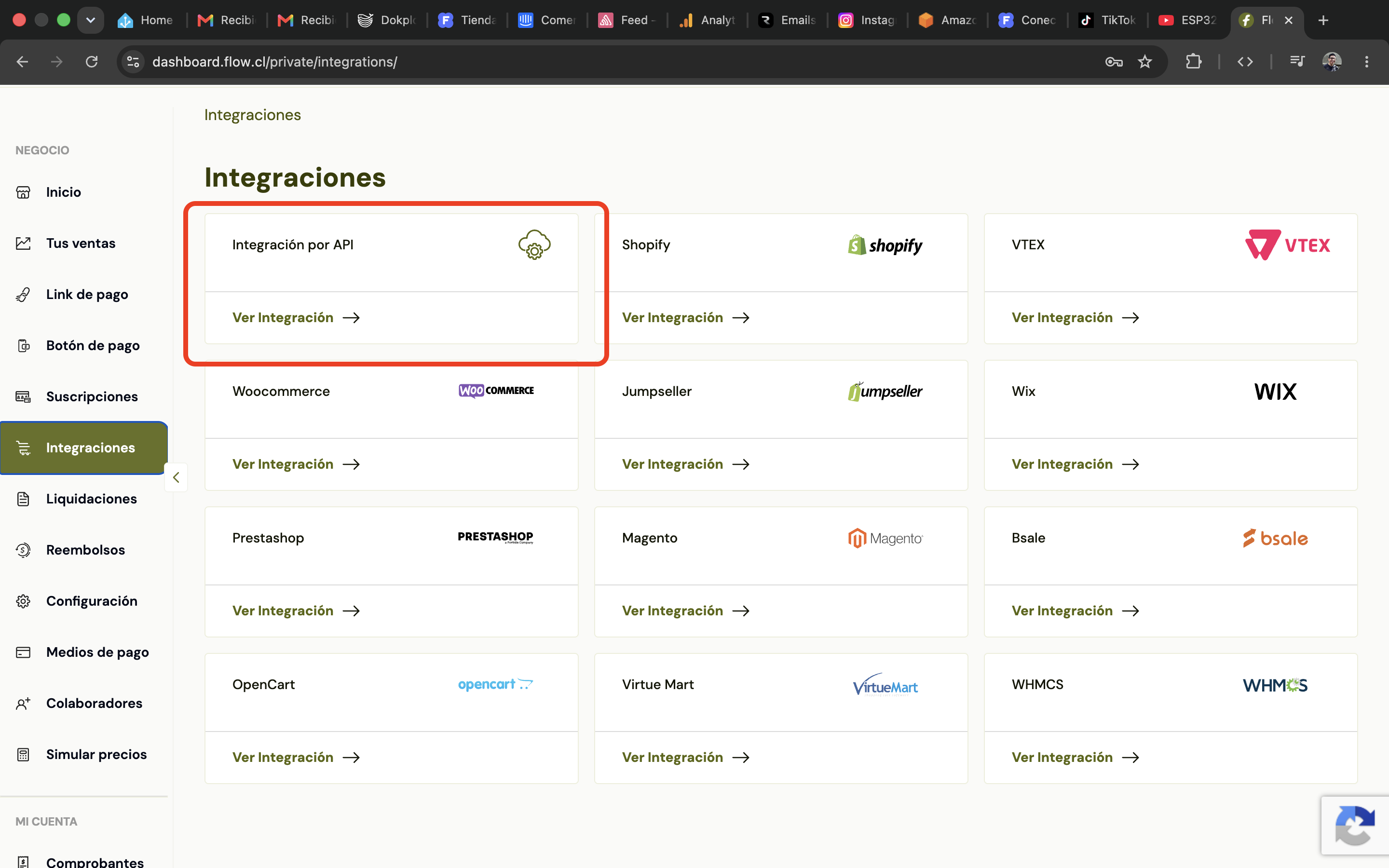1389x868 pixels.
Task: Click the API cloud gear icon
Action: click(534, 244)
